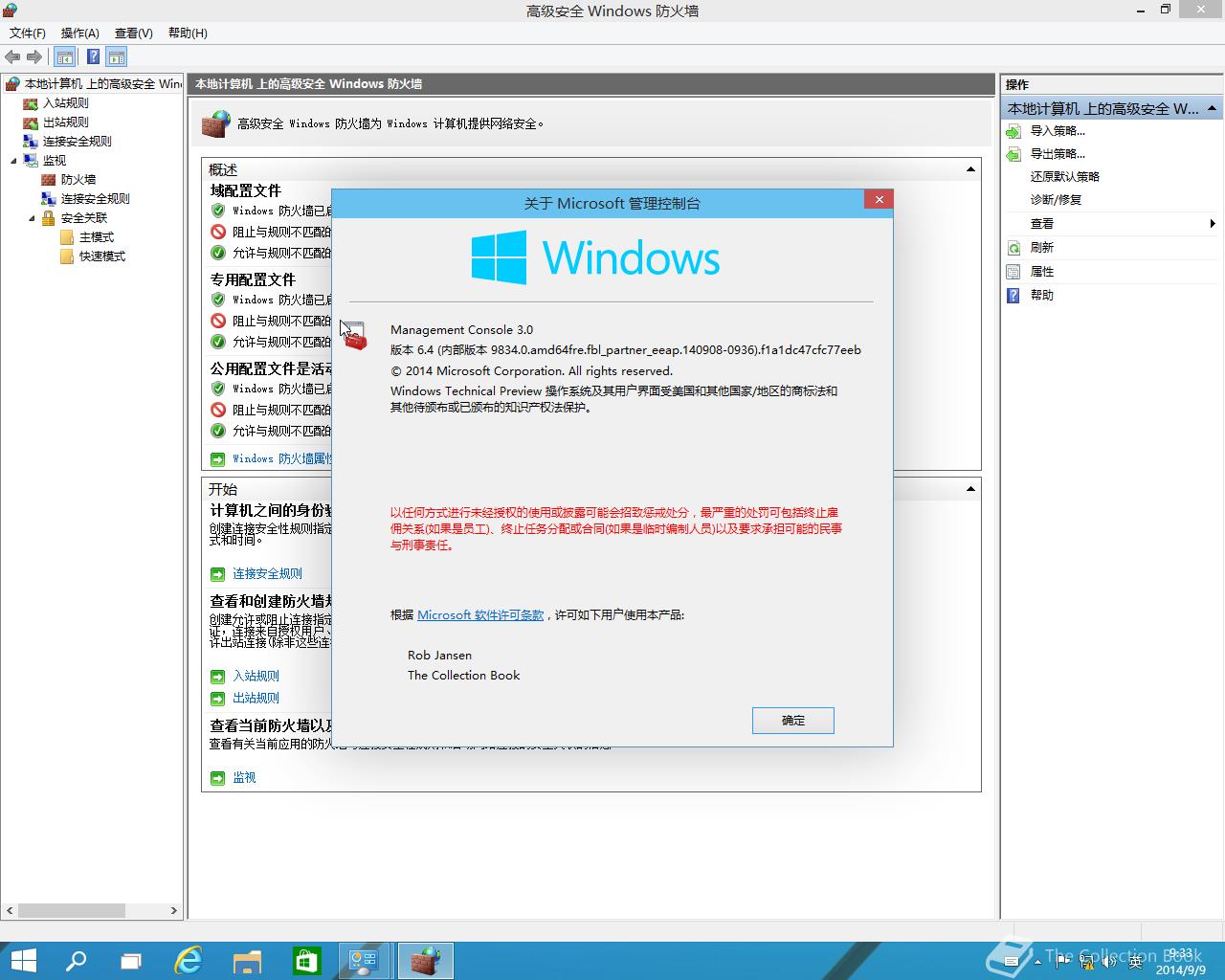The width and height of the screenshot is (1225, 980).
Task: Open 属性 from the actions pane
Action: [1041, 271]
